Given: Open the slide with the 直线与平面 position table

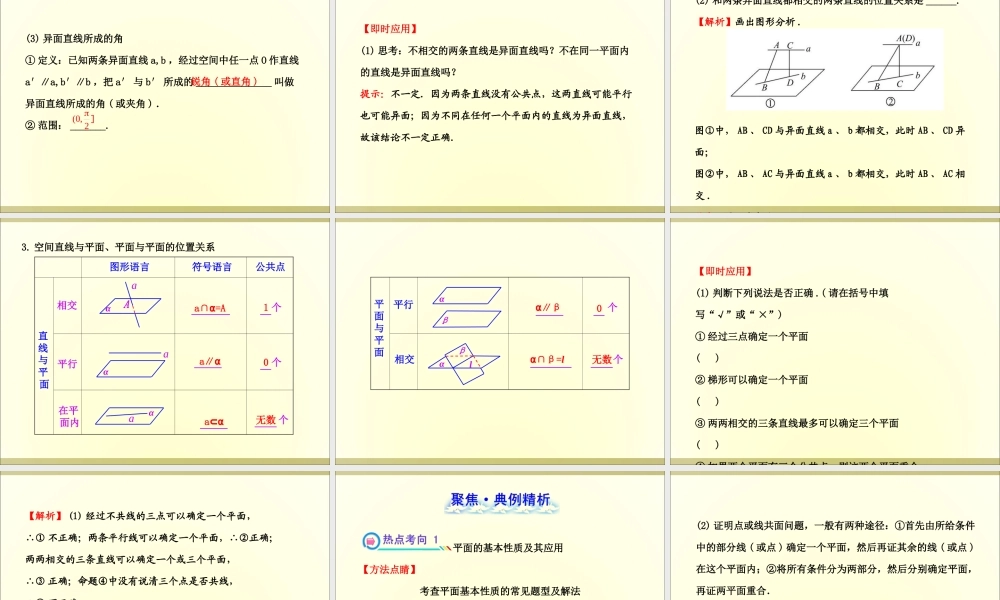Looking at the screenshot, I should tap(165, 341).
